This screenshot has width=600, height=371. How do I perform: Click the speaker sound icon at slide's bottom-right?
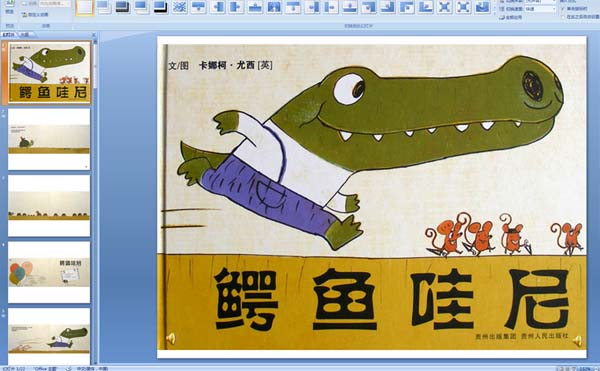pyautogui.click(x=578, y=340)
